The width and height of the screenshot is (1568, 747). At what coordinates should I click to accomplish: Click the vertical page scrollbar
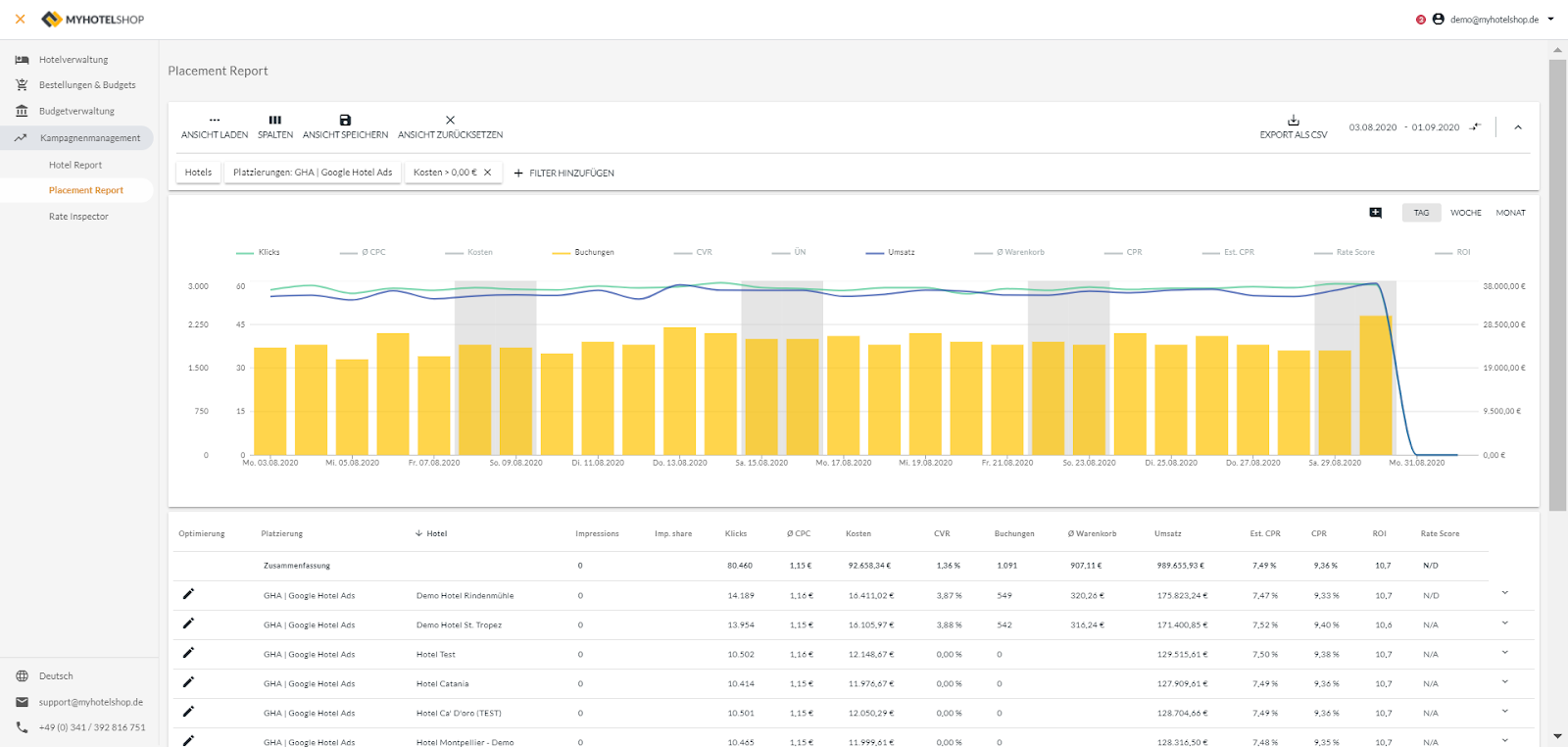pos(1557,284)
